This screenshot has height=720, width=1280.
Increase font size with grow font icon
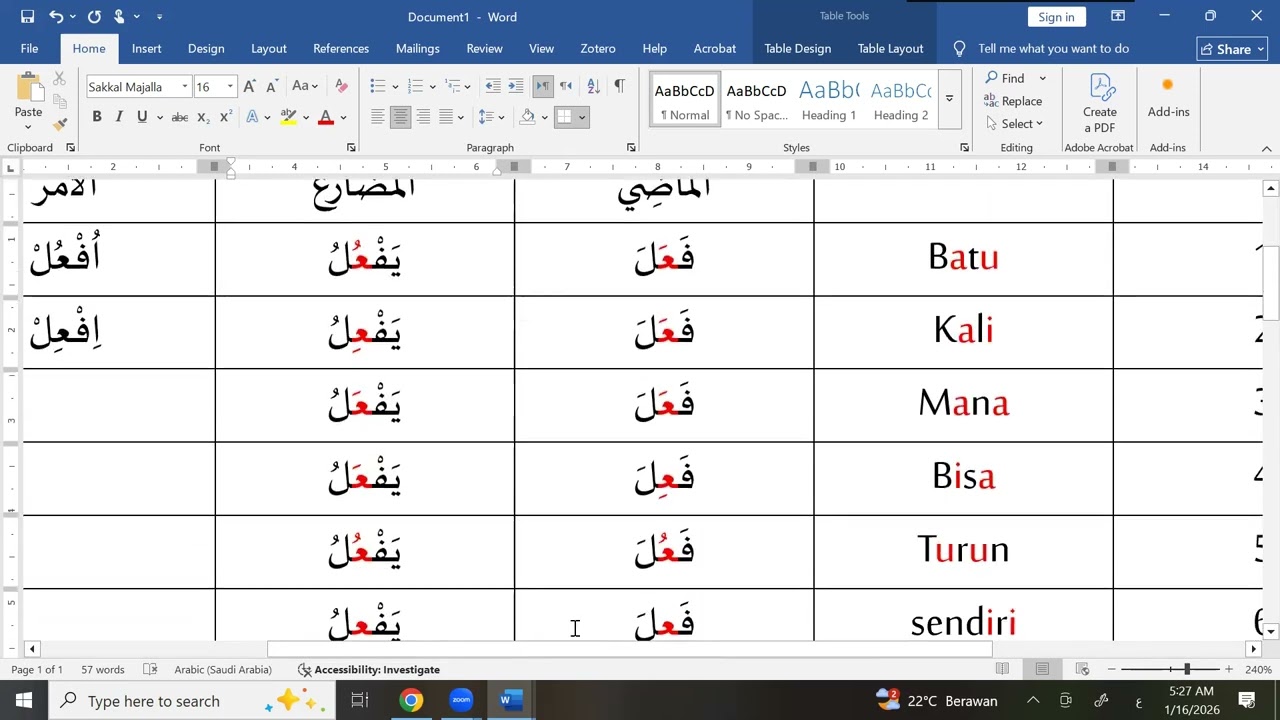[x=249, y=87]
